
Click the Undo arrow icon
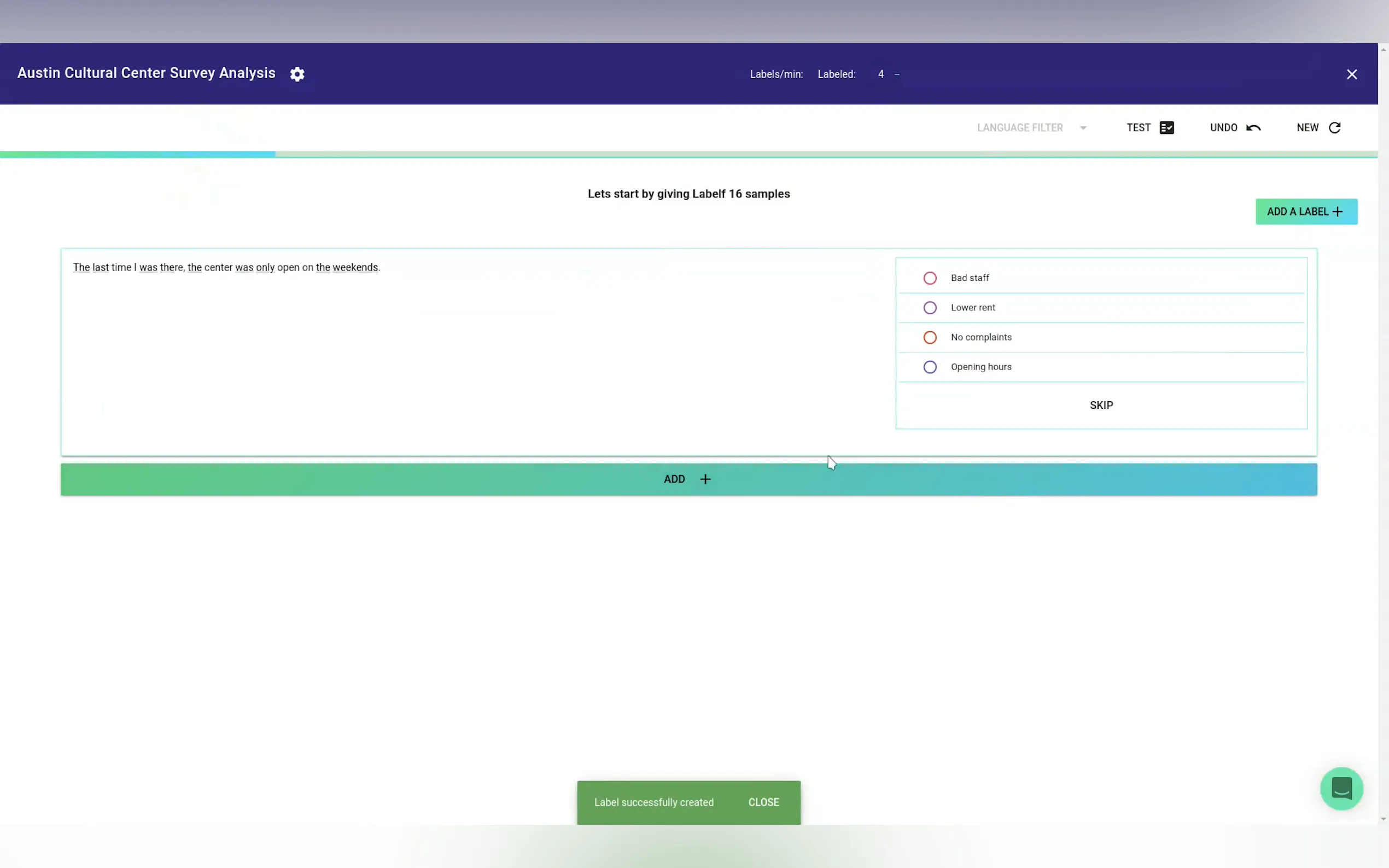tap(1253, 127)
